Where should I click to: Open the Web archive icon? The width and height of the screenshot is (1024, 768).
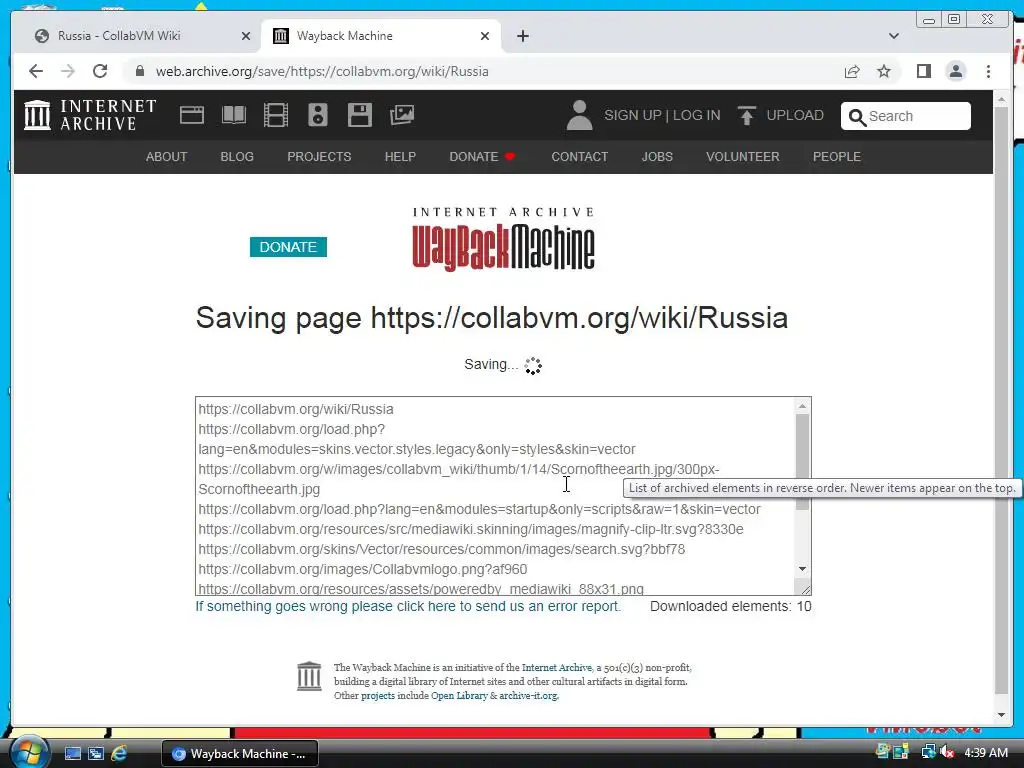click(192, 115)
